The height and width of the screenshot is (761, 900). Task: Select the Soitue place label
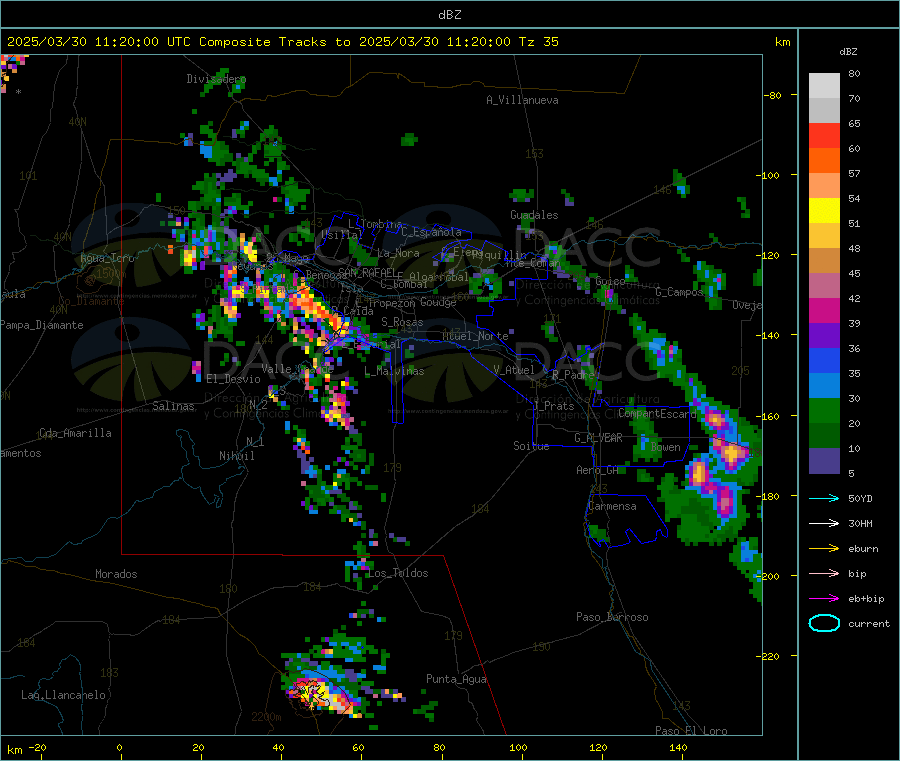531,445
